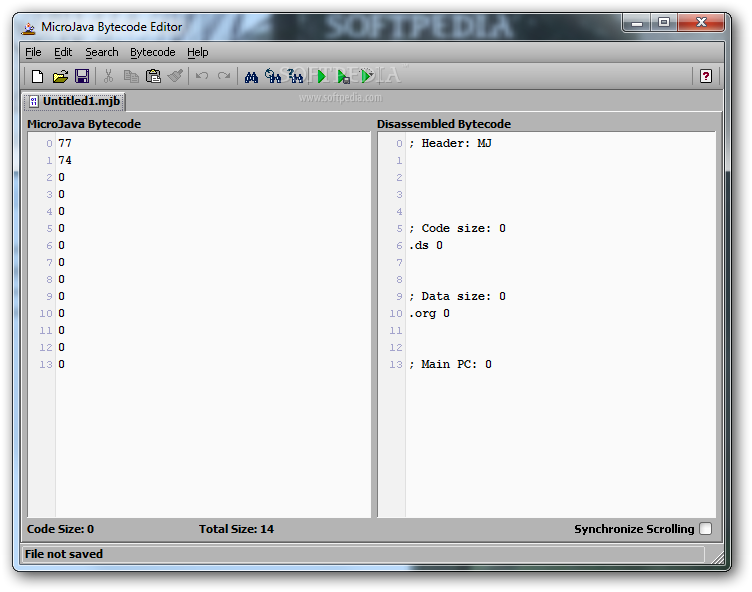
Task: Open the Search menu
Action: point(102,52)
